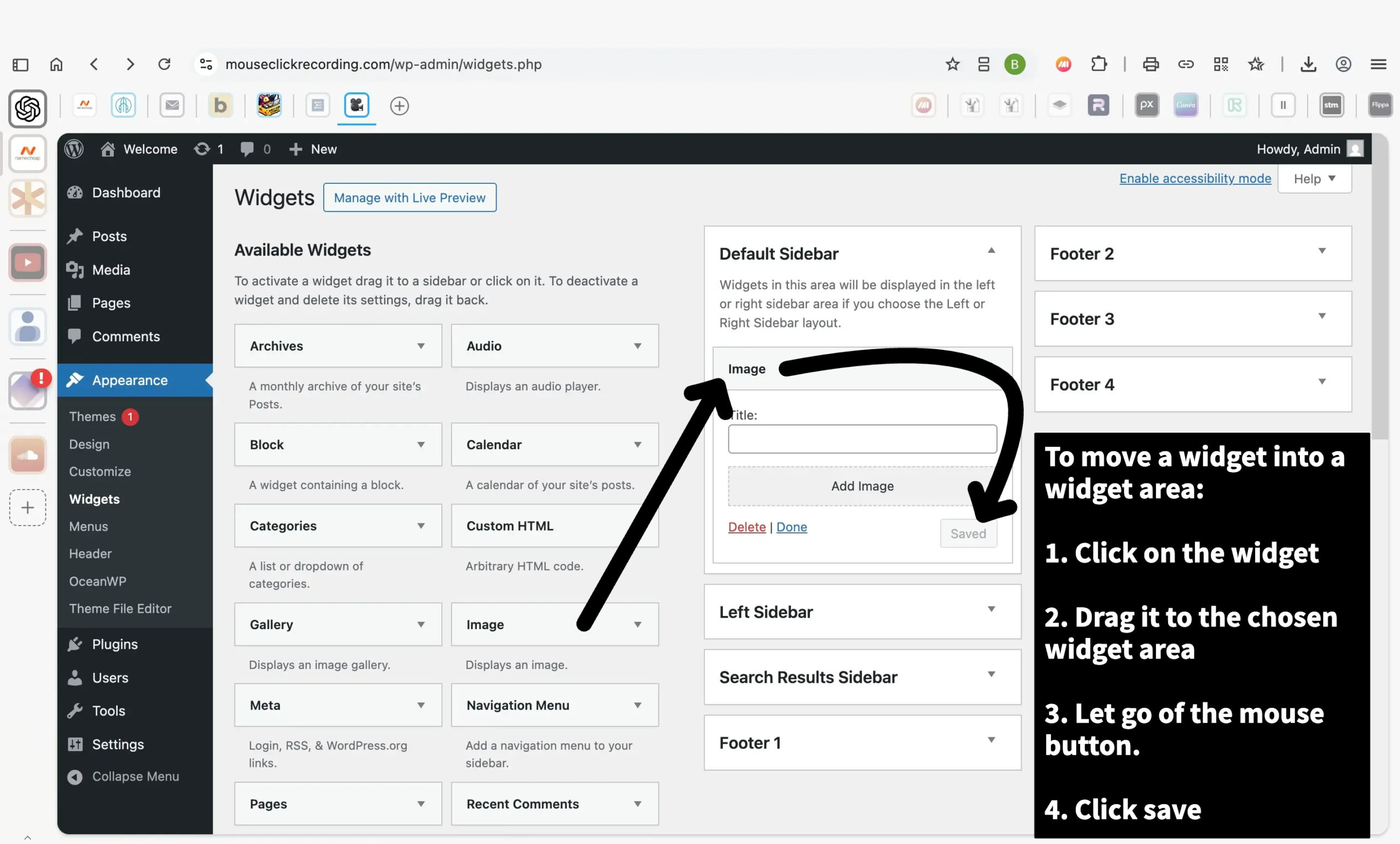The width and height of the screenshot is (1400, 844).
Task: Expand the Archives widget dropdown
Action: [x=421, y=346]
